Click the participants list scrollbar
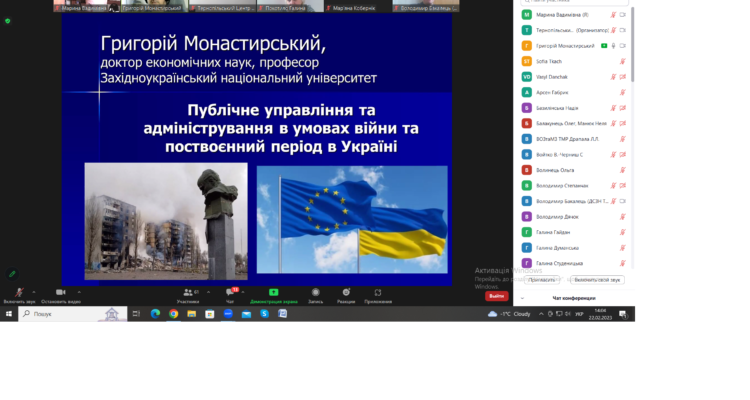750x400 pixels. (x=632, y=44)
